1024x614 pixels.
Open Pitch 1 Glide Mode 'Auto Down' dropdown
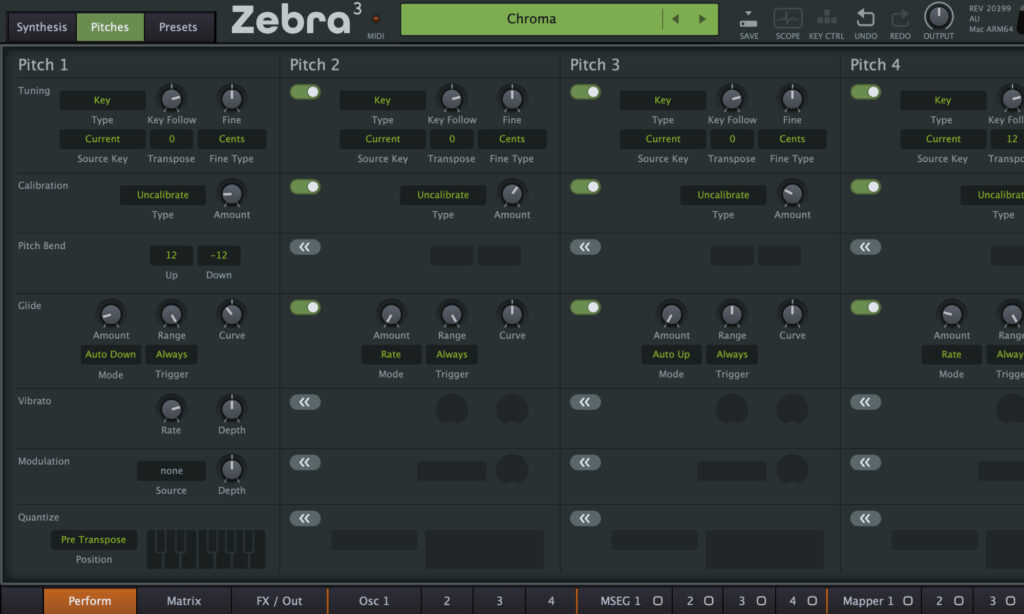click(x=110, y=355)
